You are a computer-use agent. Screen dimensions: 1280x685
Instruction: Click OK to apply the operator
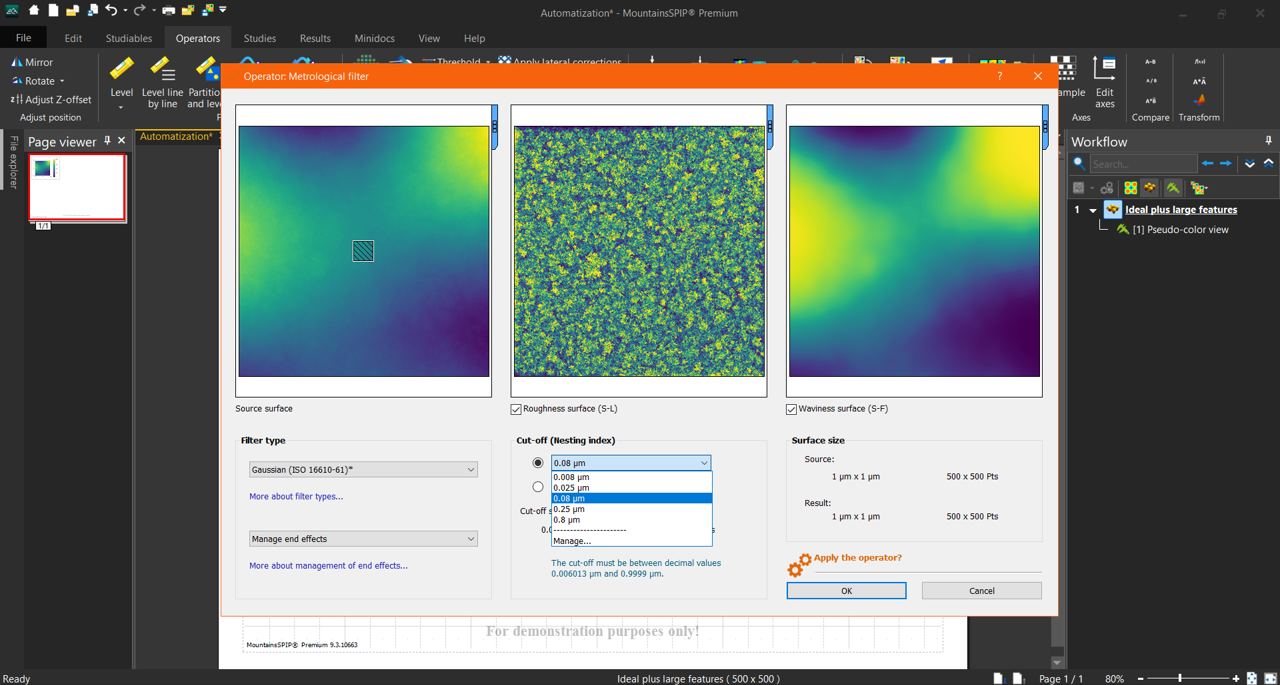[846, 591]
